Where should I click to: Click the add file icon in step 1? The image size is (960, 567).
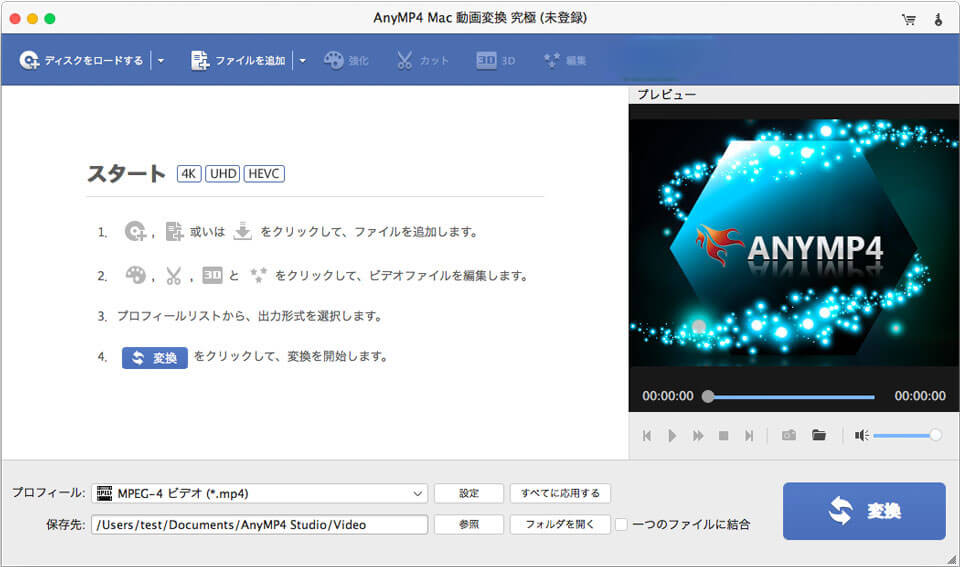[x=174, y=231]
